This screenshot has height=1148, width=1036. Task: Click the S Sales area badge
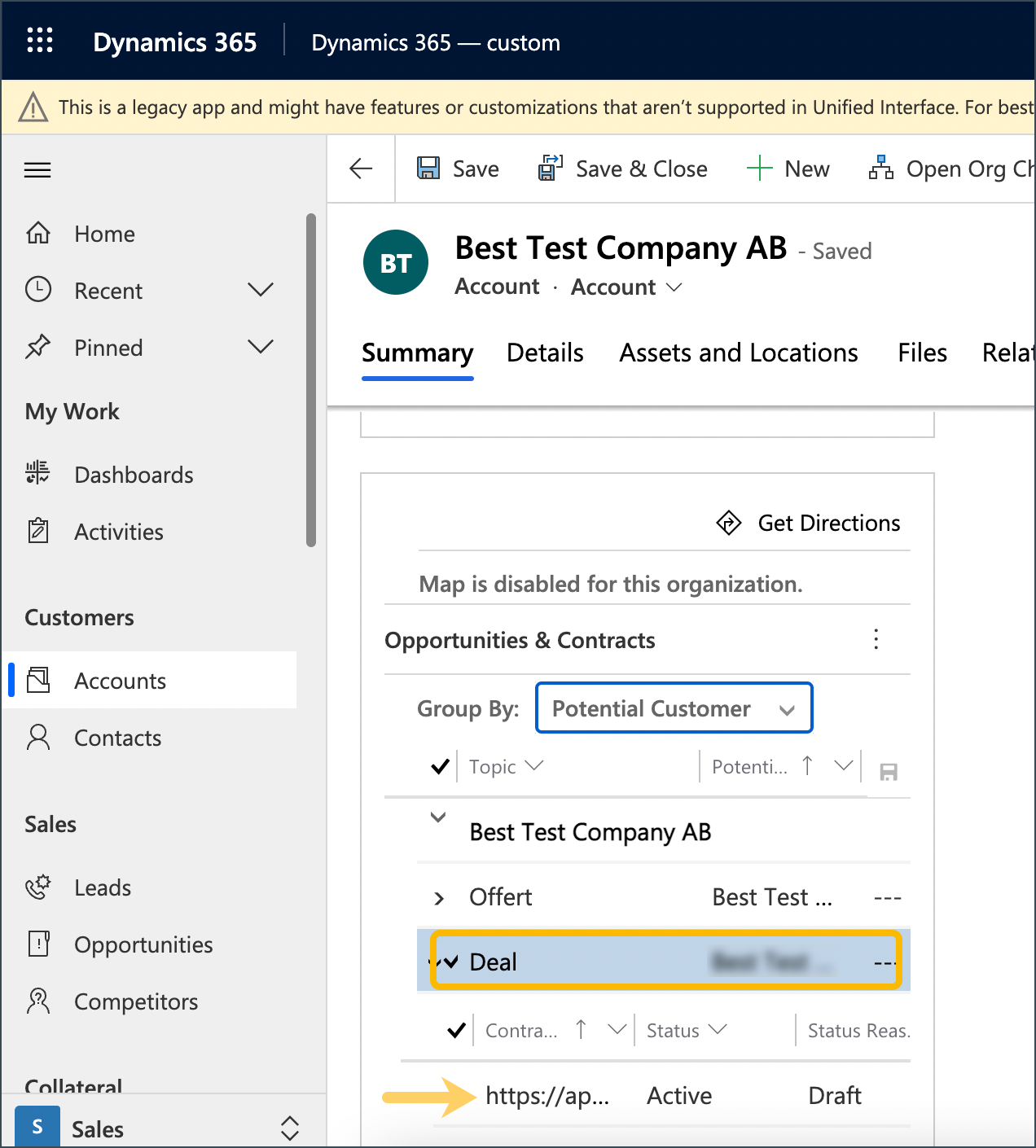pyautogui.click(x=37, y=1127)
